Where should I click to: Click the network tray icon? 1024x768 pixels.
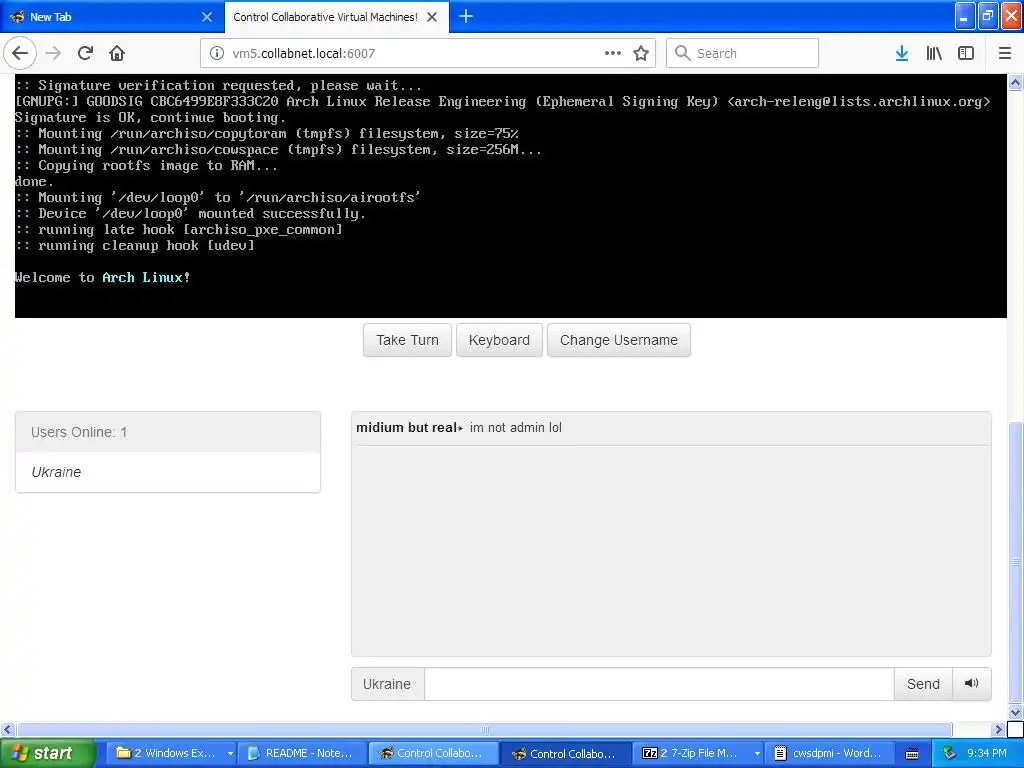949,753
